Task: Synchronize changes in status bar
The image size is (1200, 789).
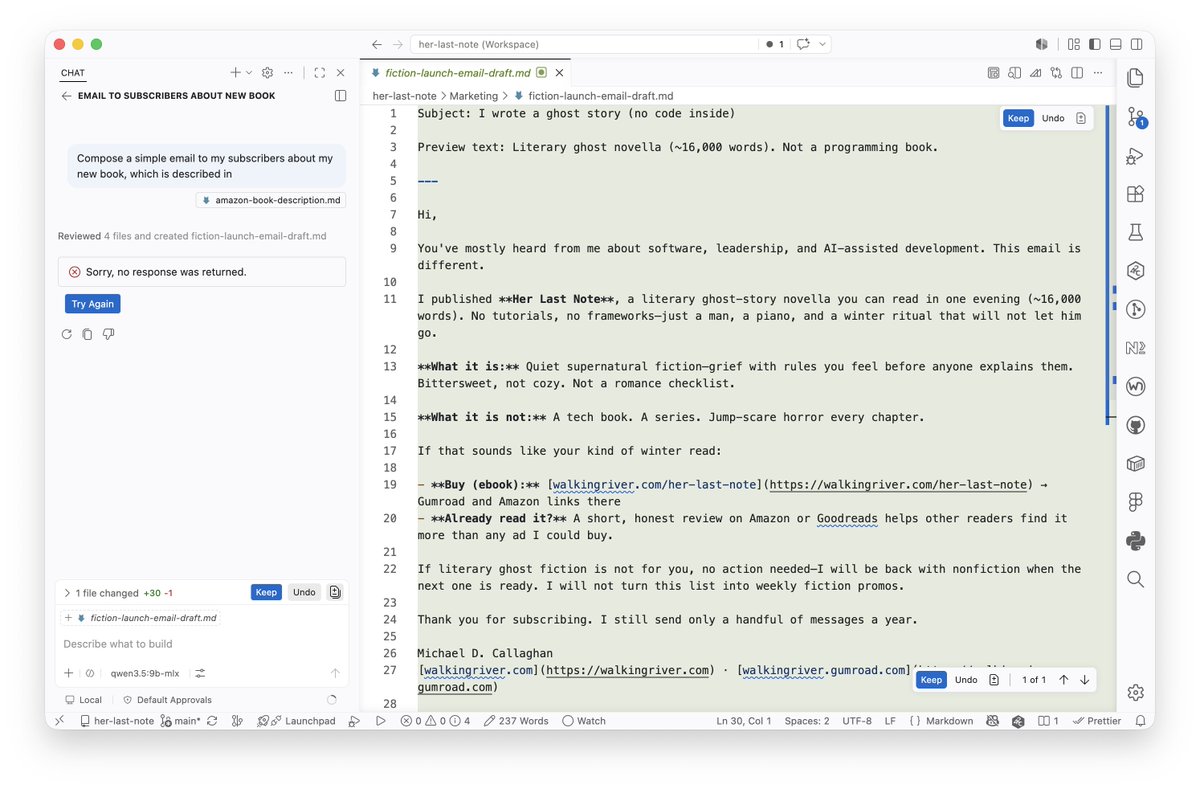Action: 214,721
